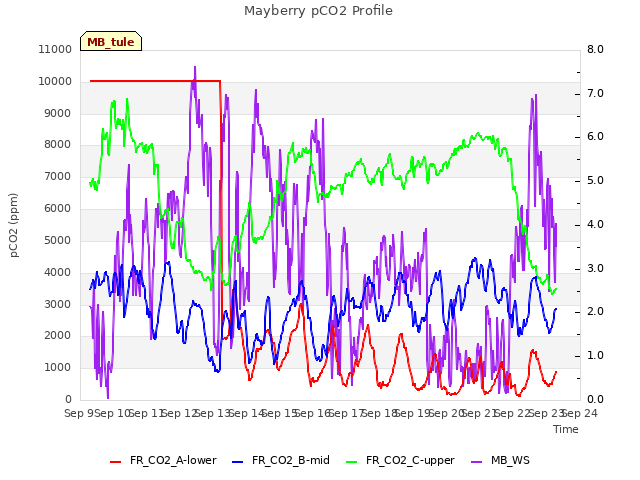Click the green FR_CO2_C-upper legend swatch

351,462
